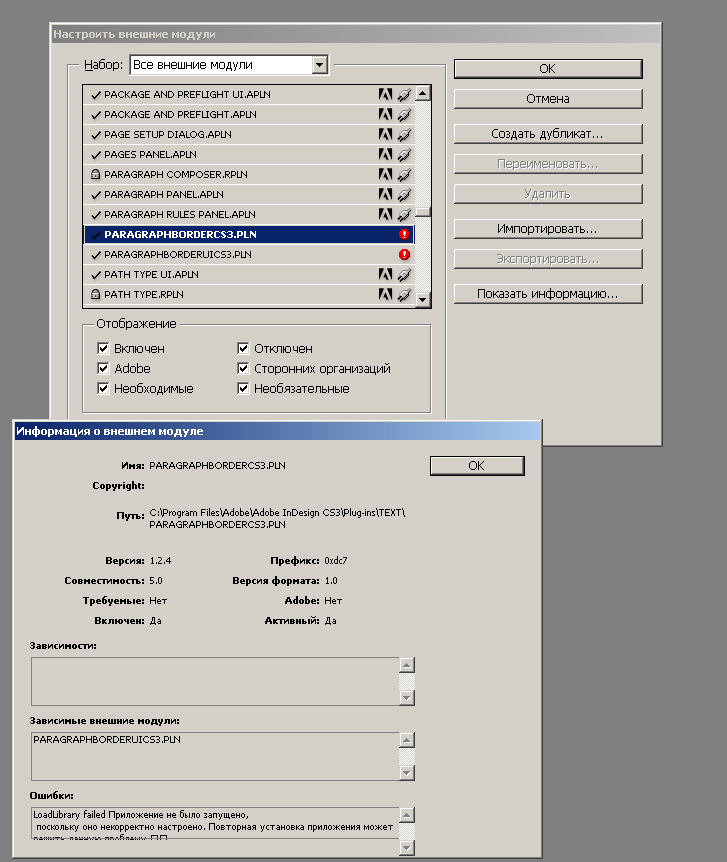Image resolution: width=727 pixels, height=862 pixels.
Task: Click plug icon on PARAGRAPH RULES PANEL.APLN row
Action: click(x=404, y=214)
